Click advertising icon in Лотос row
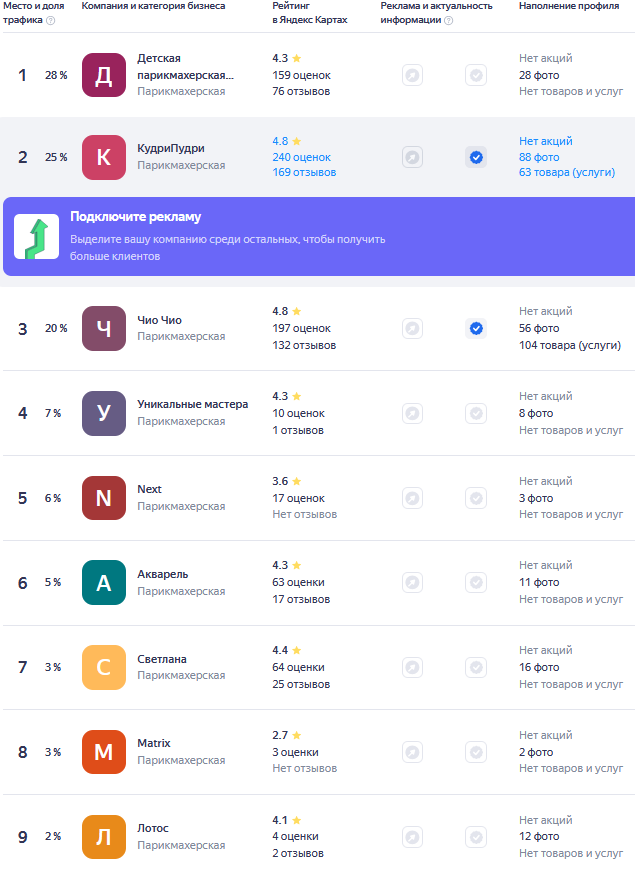Screen dimensions: 635x872 click(413, 837)
